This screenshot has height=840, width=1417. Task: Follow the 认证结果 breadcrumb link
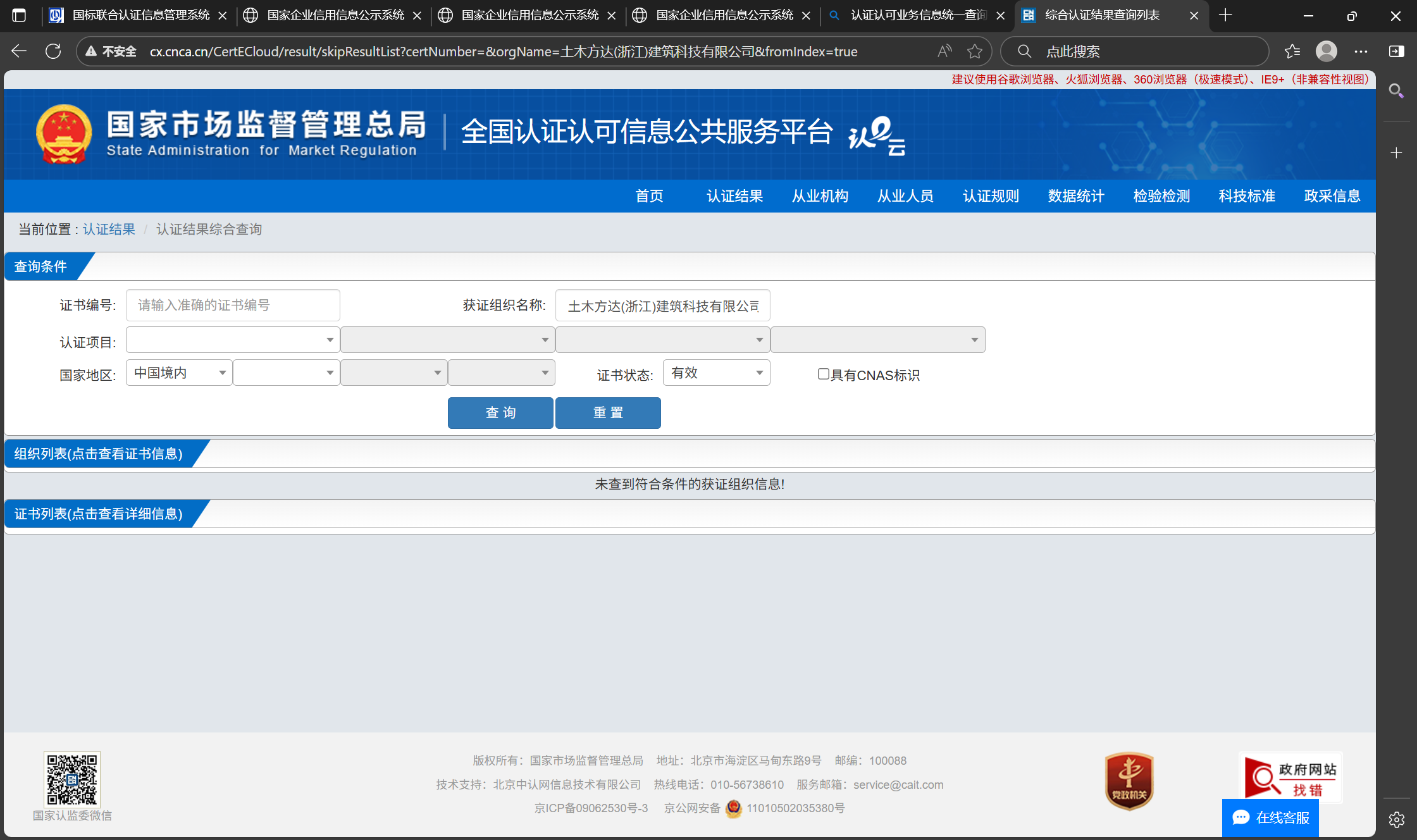point(109,229)
